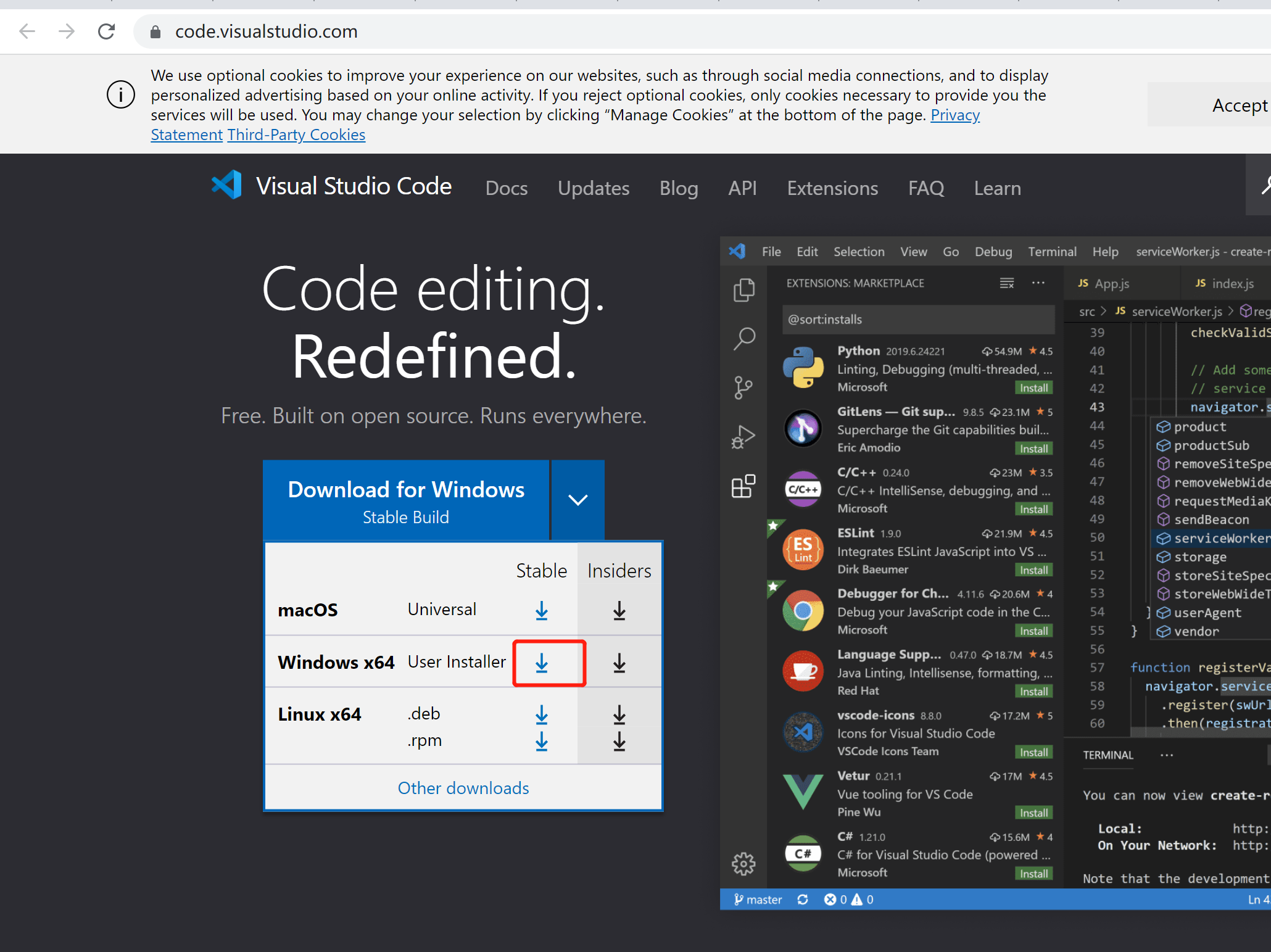Open Explorer icon in VS Code activity bar
Viewport: 1271px width, 952px height.
[744, 290]
